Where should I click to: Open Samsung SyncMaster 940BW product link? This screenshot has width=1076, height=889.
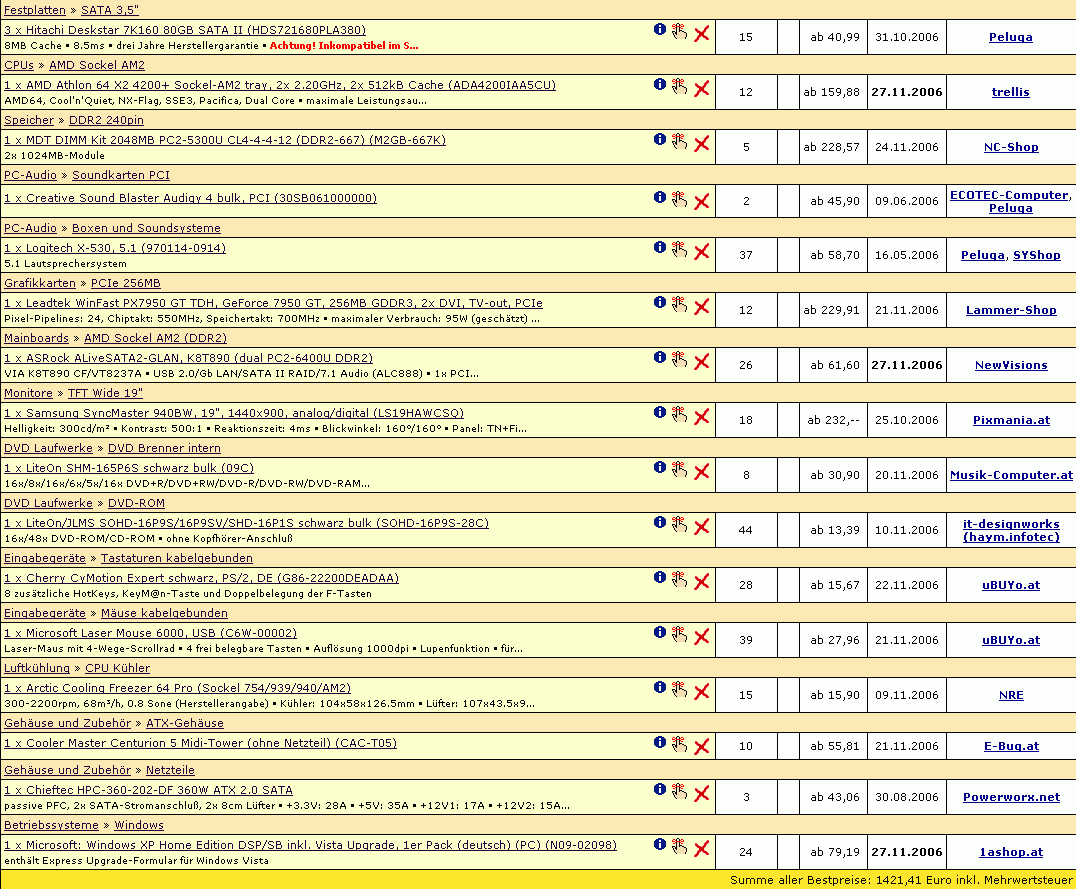click(x=234, y=413)
